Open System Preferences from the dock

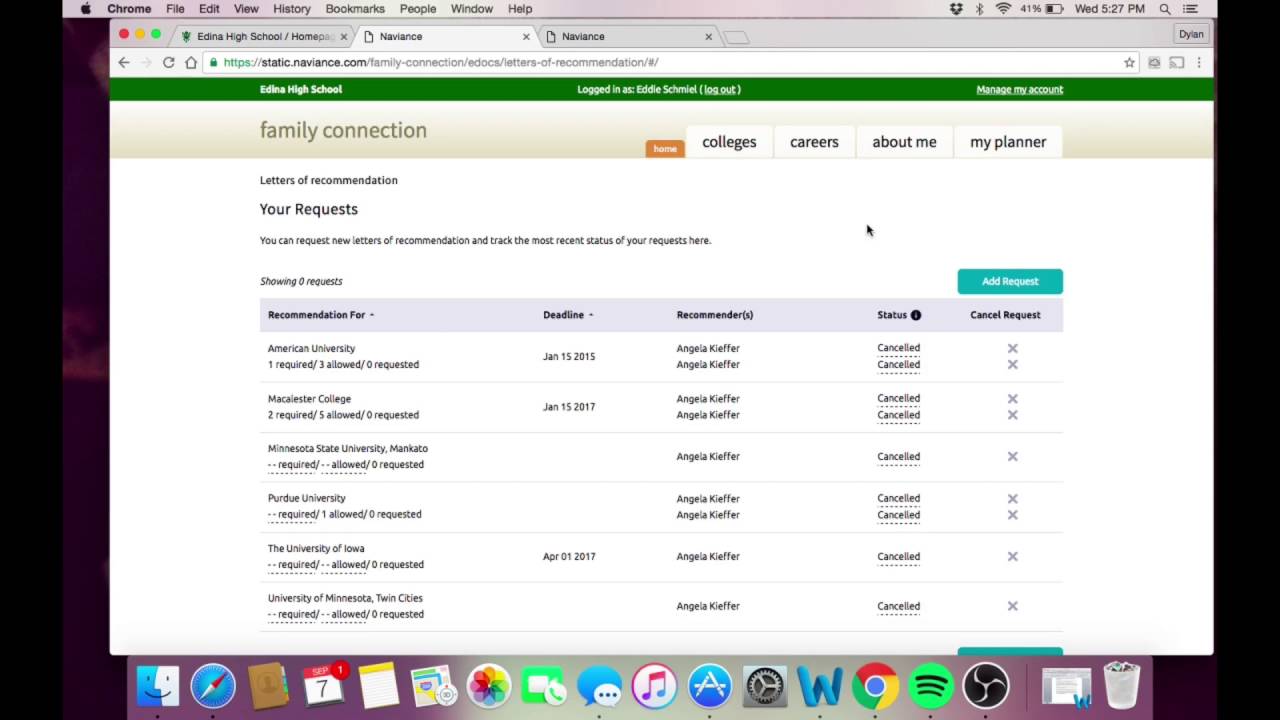(x=765, y=686)
